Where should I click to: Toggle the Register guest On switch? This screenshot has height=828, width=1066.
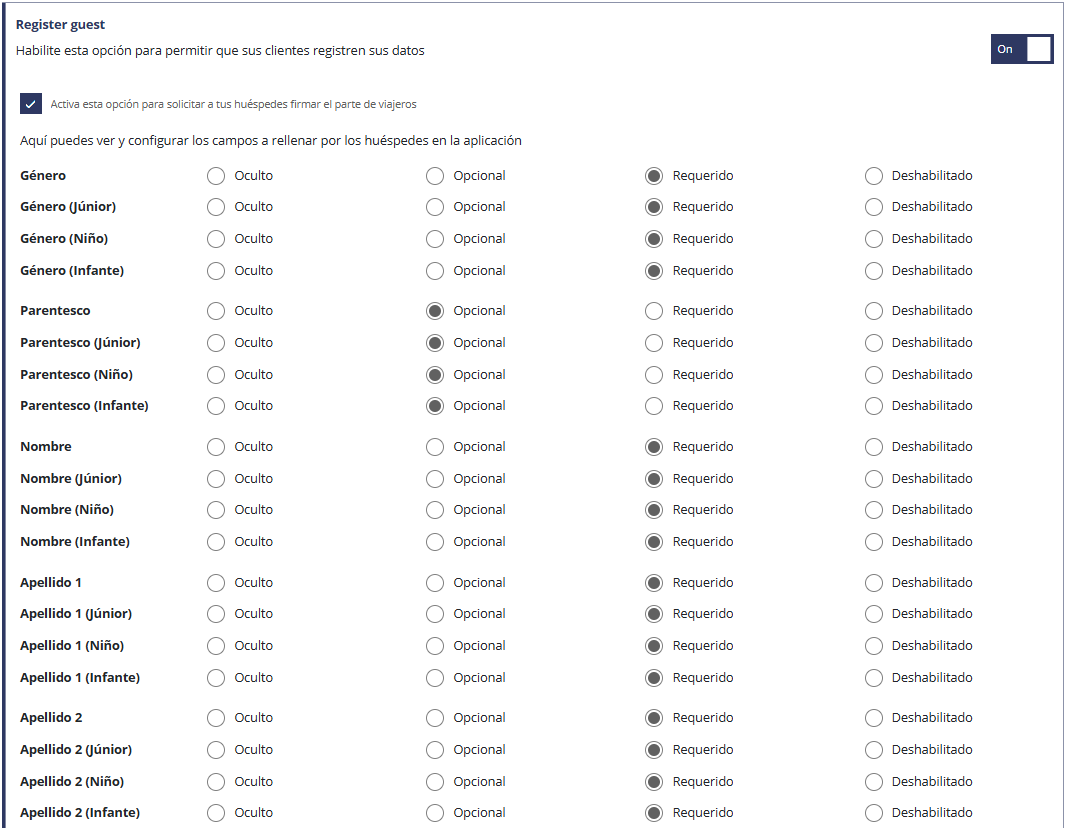(x=1021, y=49)
